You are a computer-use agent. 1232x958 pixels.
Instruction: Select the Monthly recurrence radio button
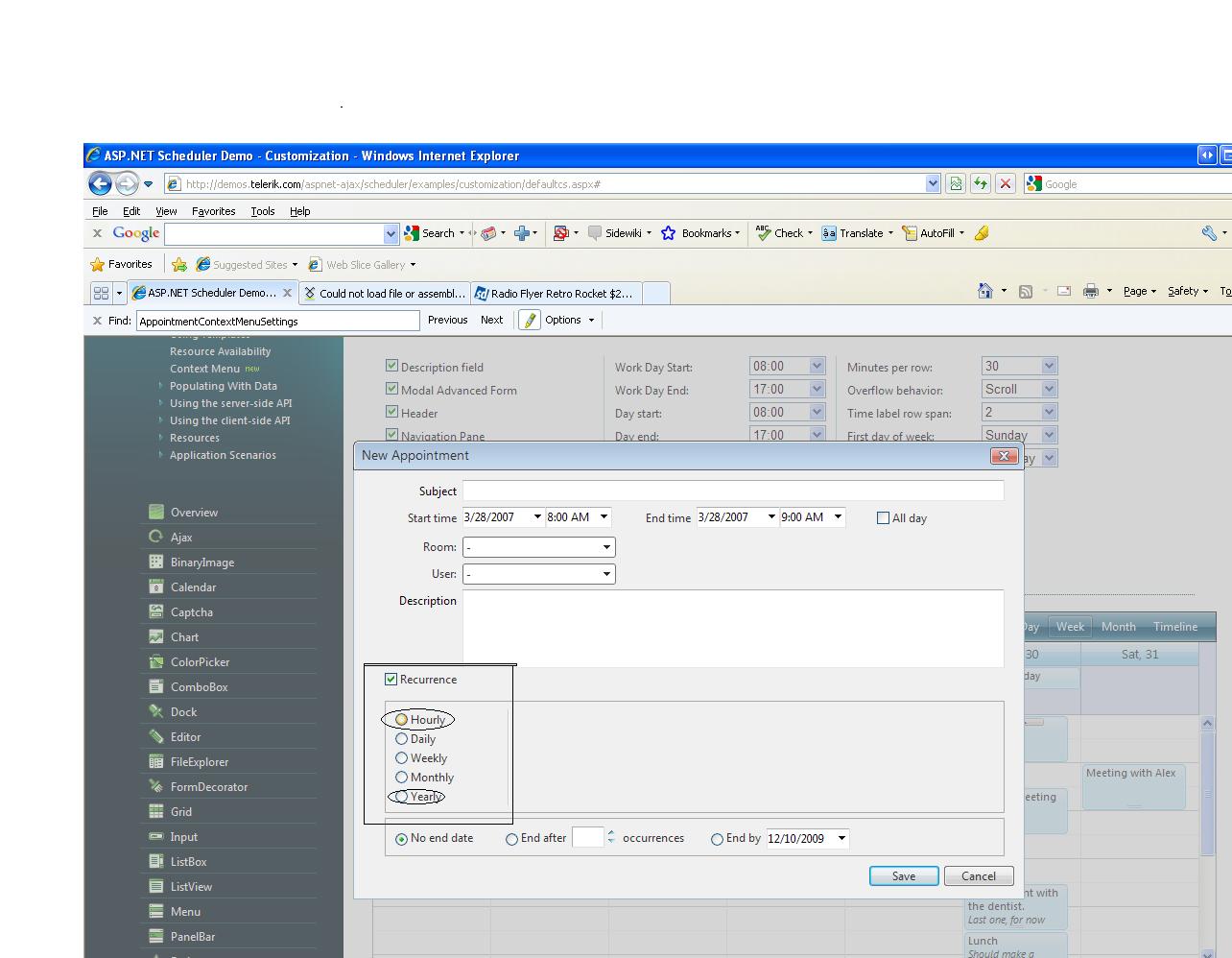pyautogui.click(x=402, y=778)
